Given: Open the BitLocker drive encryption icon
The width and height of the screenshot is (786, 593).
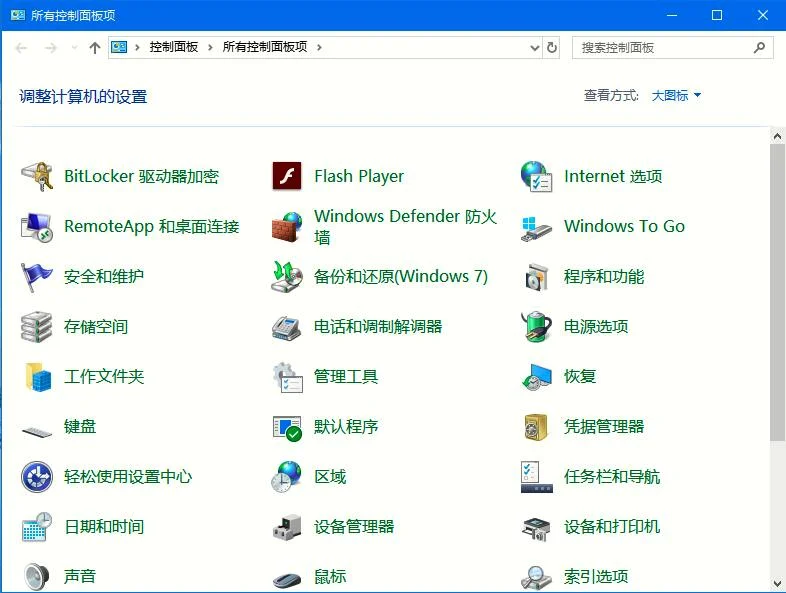Looking at the screenshot, I should (37, 177).
